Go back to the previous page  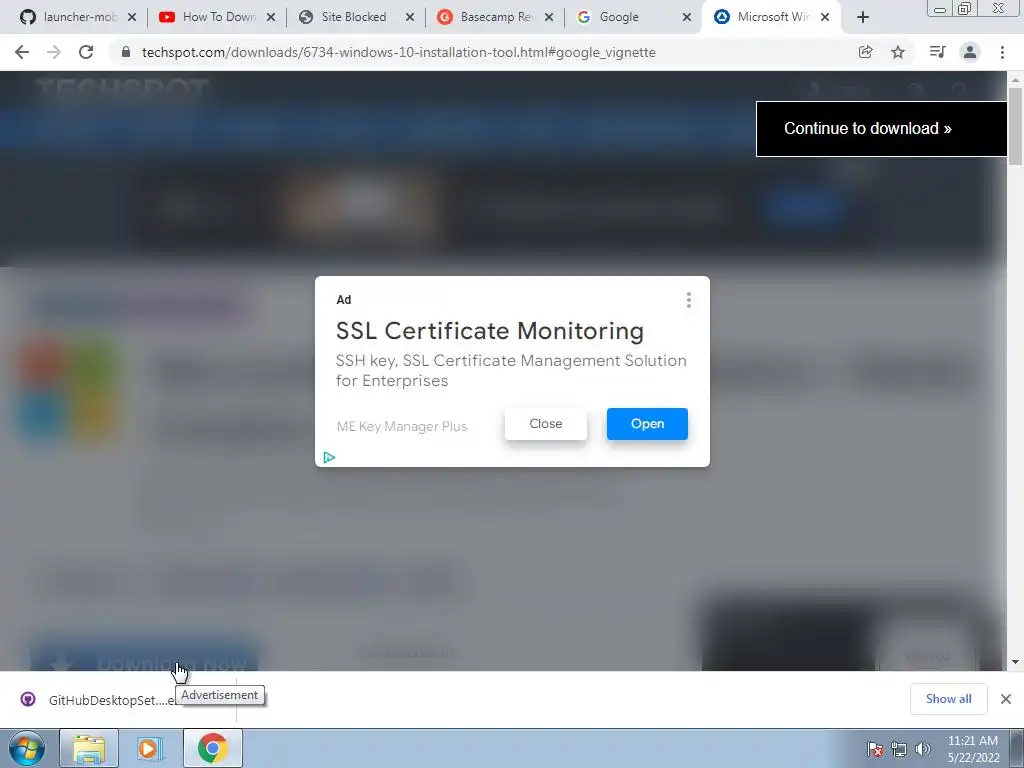click(x=22, y=52)
